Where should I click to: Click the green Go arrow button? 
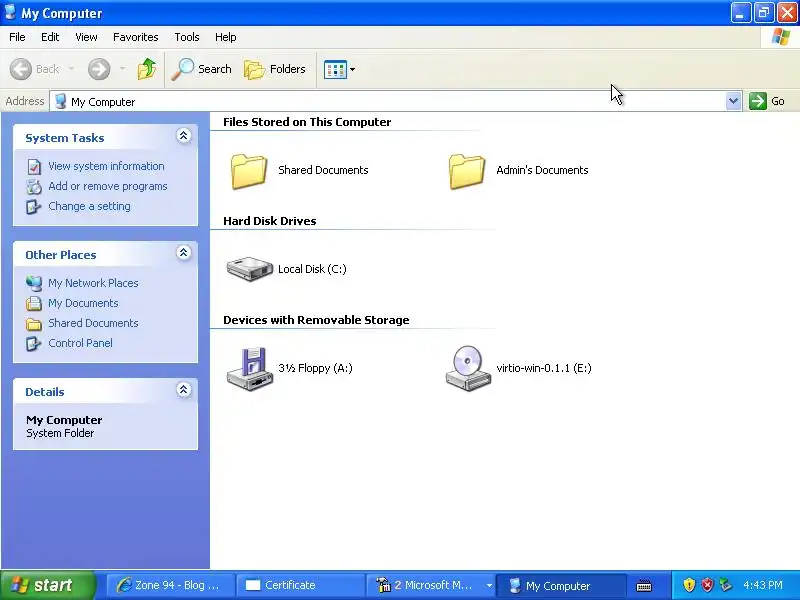coord(758,101)
